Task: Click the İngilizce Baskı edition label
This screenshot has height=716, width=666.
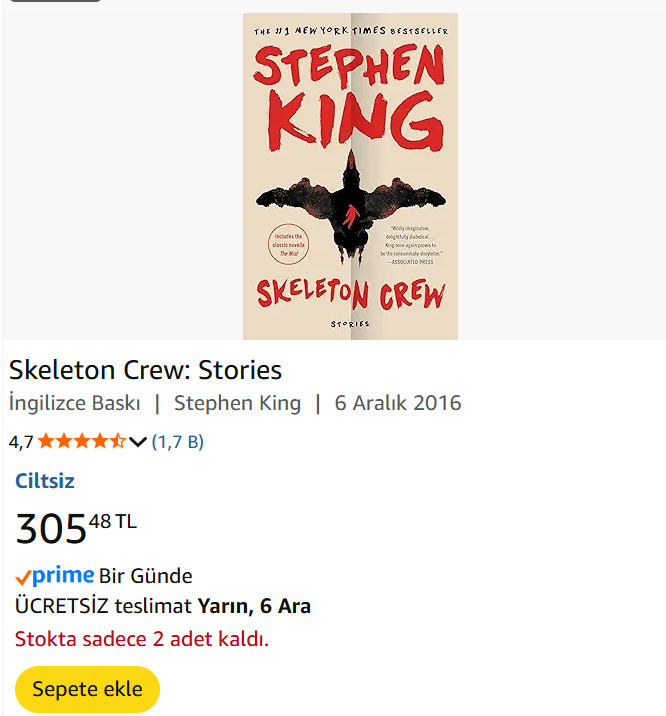Action: pos(74,403)
